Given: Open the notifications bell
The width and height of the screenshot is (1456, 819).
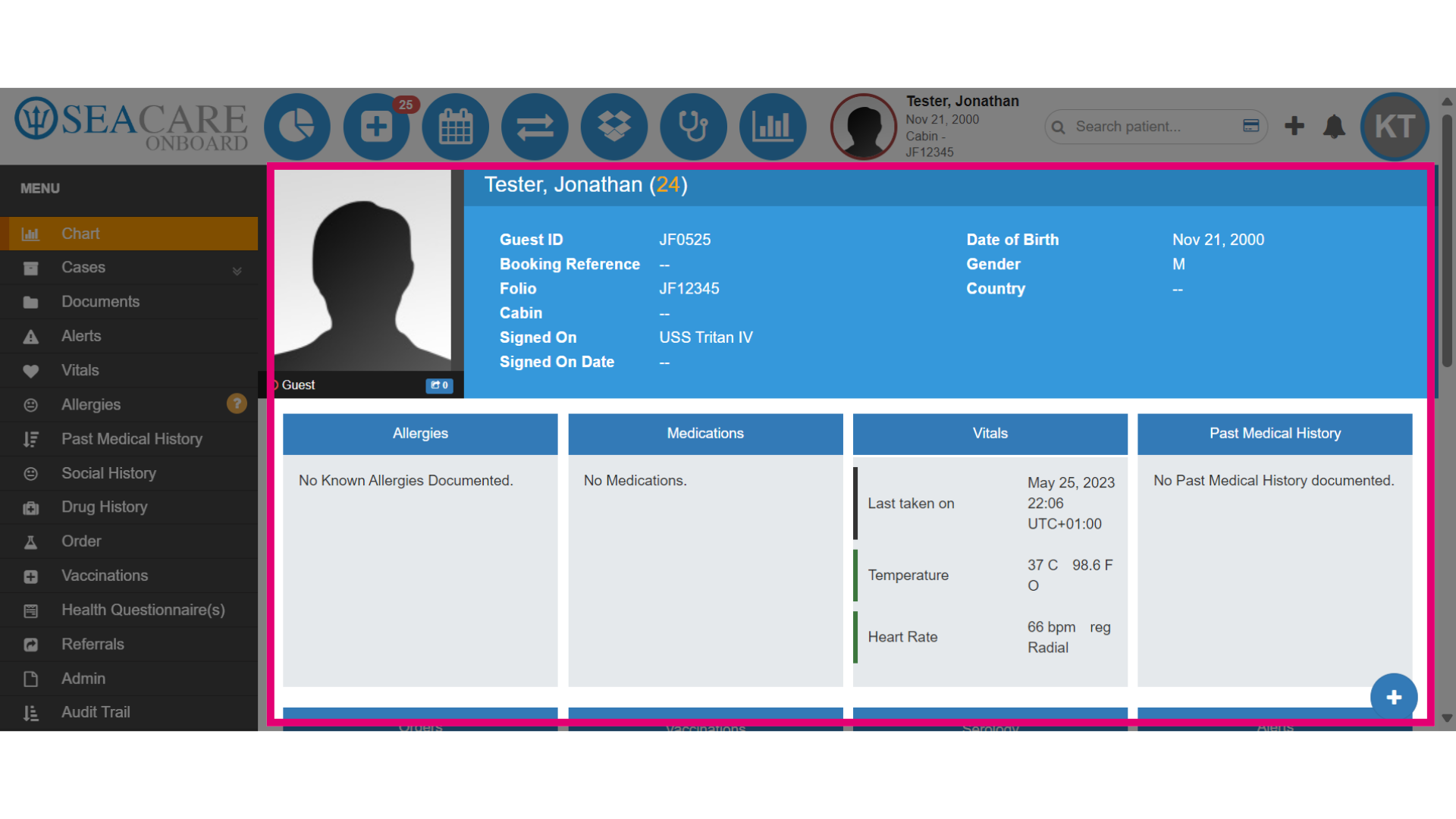Looking at the screenshot, I should 1334,127.
